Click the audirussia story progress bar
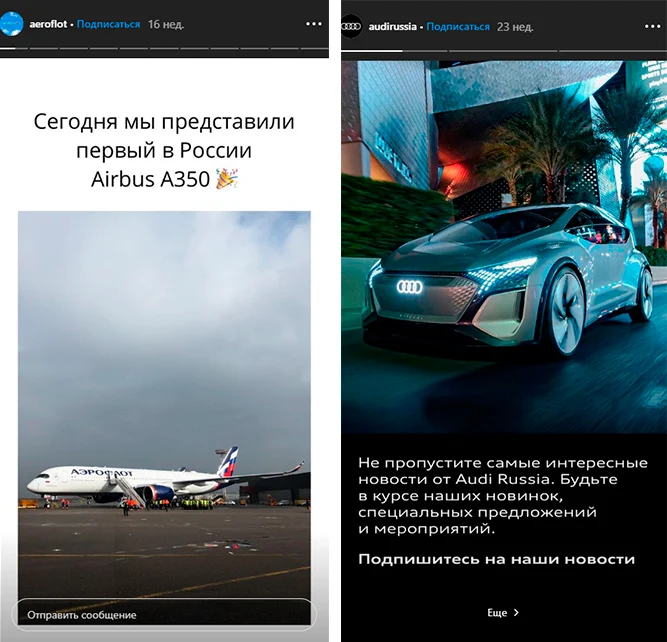 click(x=504, y=51)
